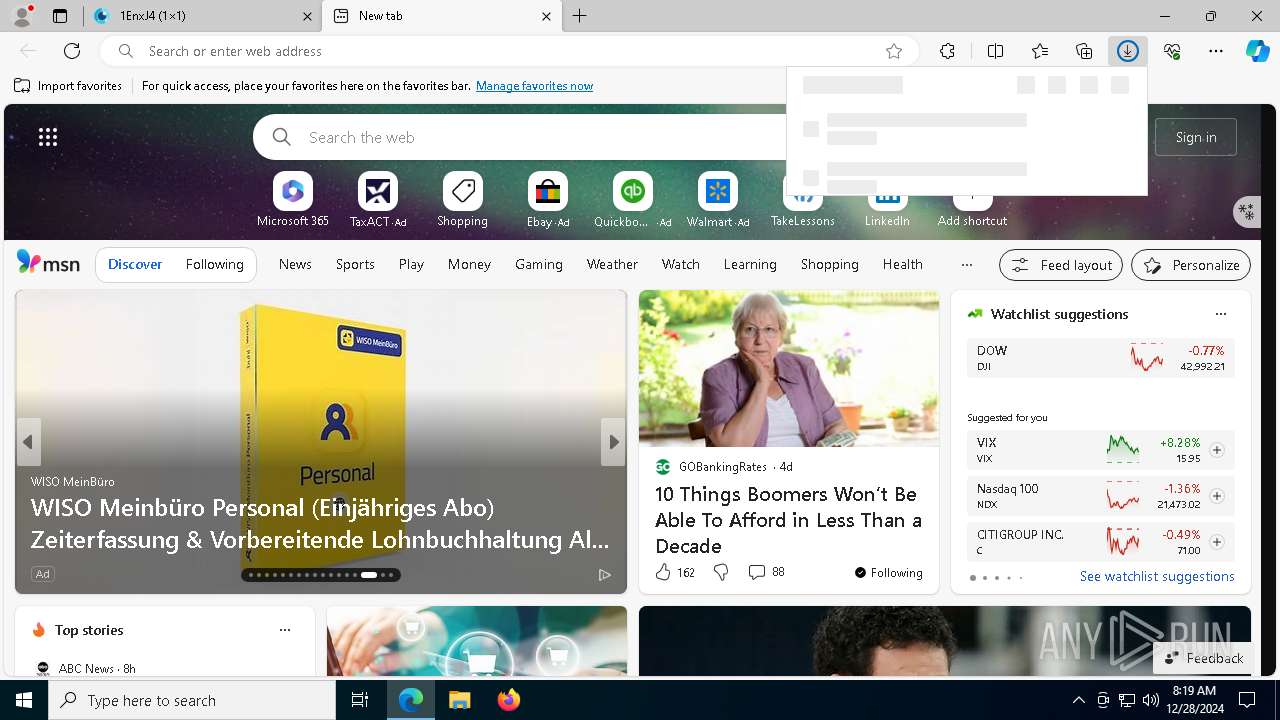1280x720 pixels.
Task: Click the Personalize button
Action: pyautogui.click(x=1191, y=265)
